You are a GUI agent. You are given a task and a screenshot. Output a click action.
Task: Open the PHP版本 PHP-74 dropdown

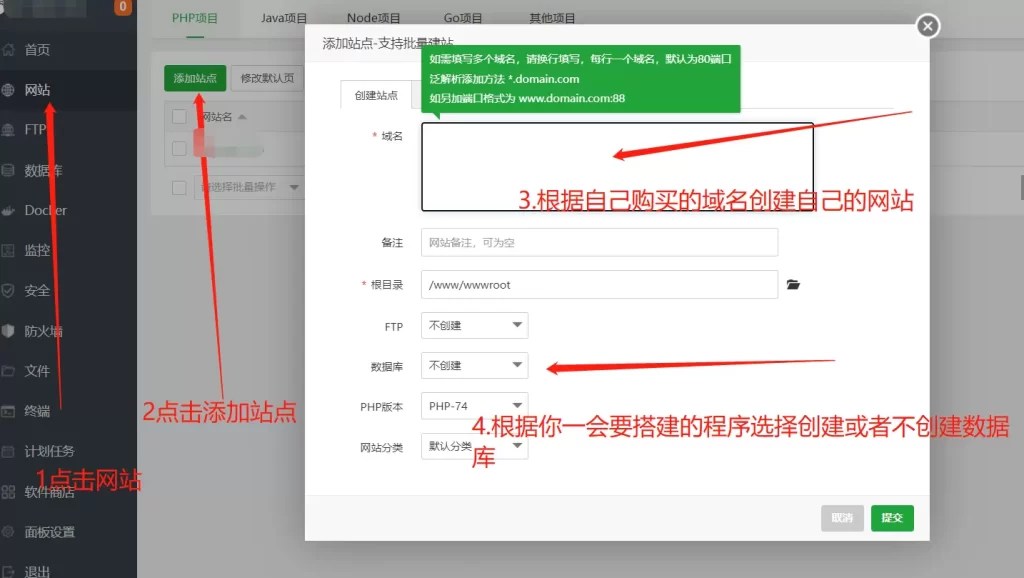pos(474,406)
